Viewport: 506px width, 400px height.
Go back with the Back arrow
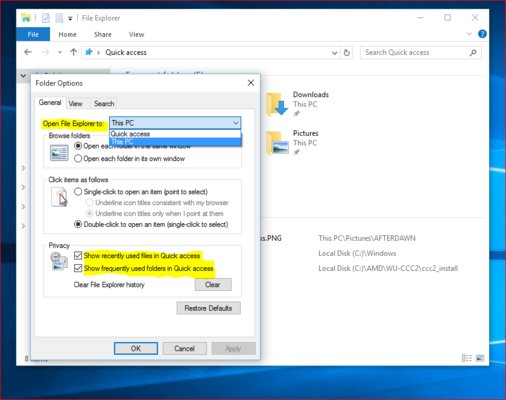[x=28, y=52]
